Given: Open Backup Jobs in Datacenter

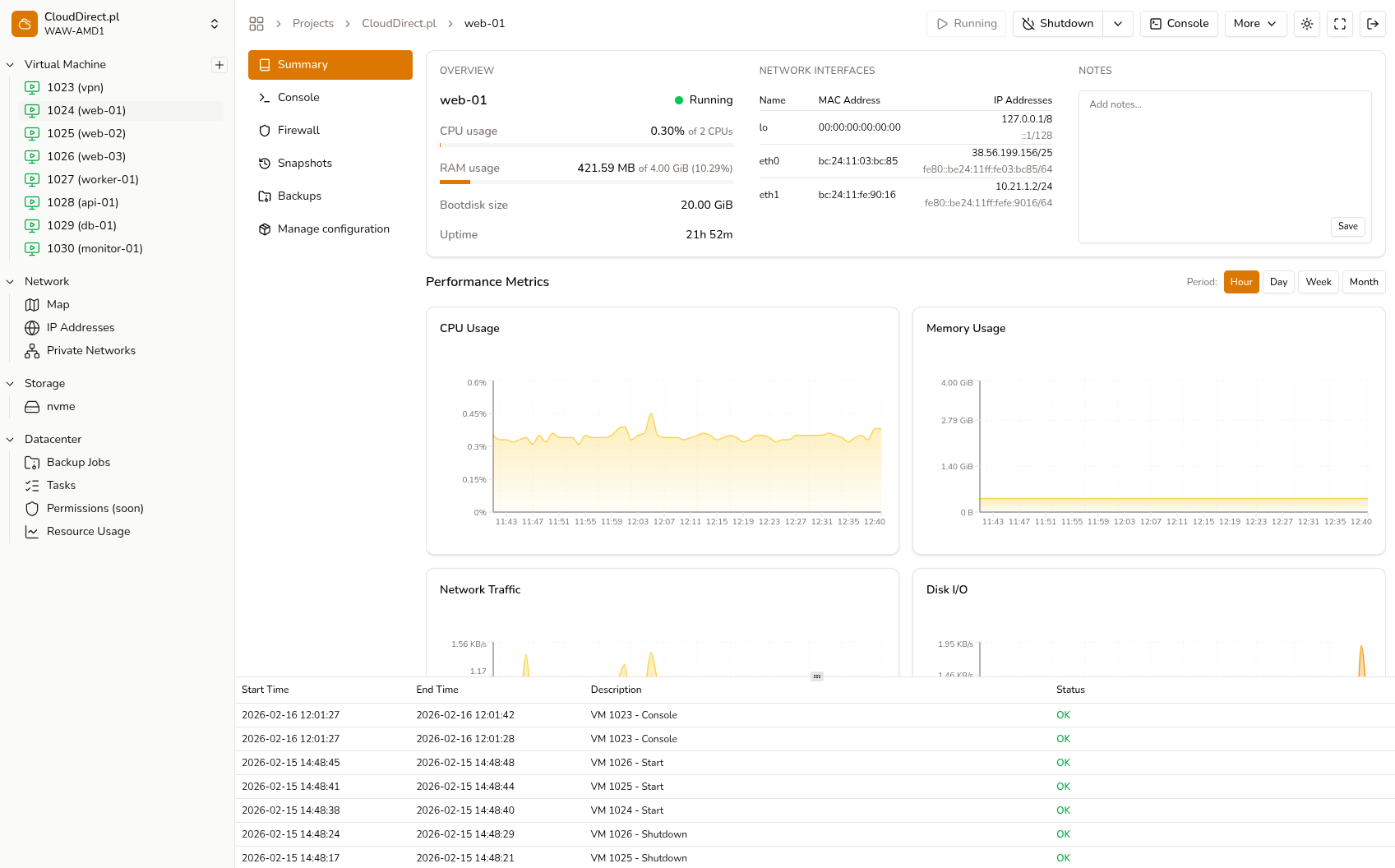Looking at the screenshot, I should pyautogui.click(x=78, y=462).
